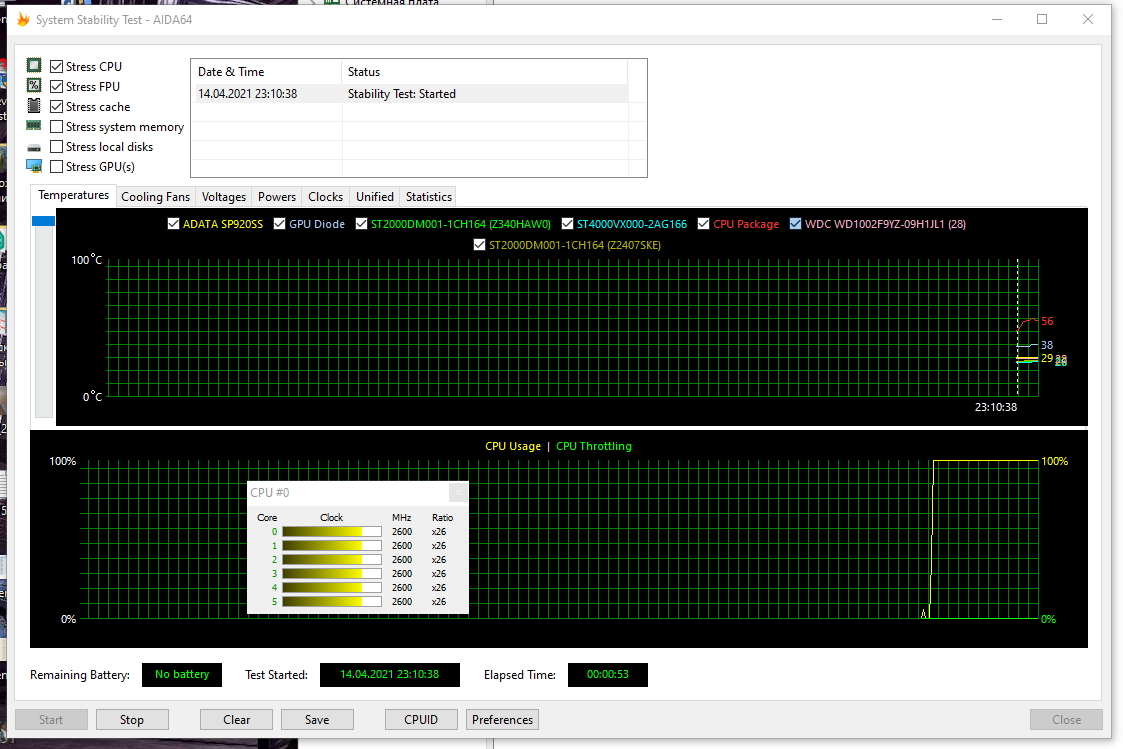Select the 14.04.2021 23:10:38 log cell
This screenshot has height=749, width=1123.
(x=248, y=94)
